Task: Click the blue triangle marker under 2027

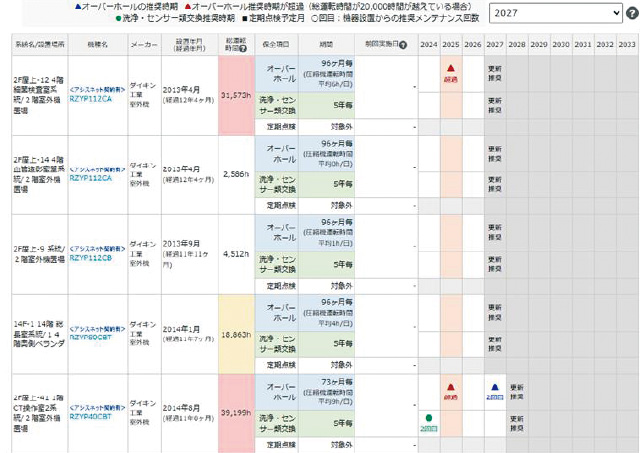Action: click(495, 388)
